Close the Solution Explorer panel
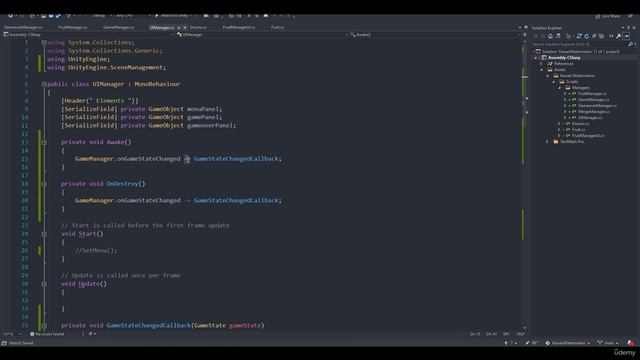This screenshot has width=640, height=360. coord(634,28)
